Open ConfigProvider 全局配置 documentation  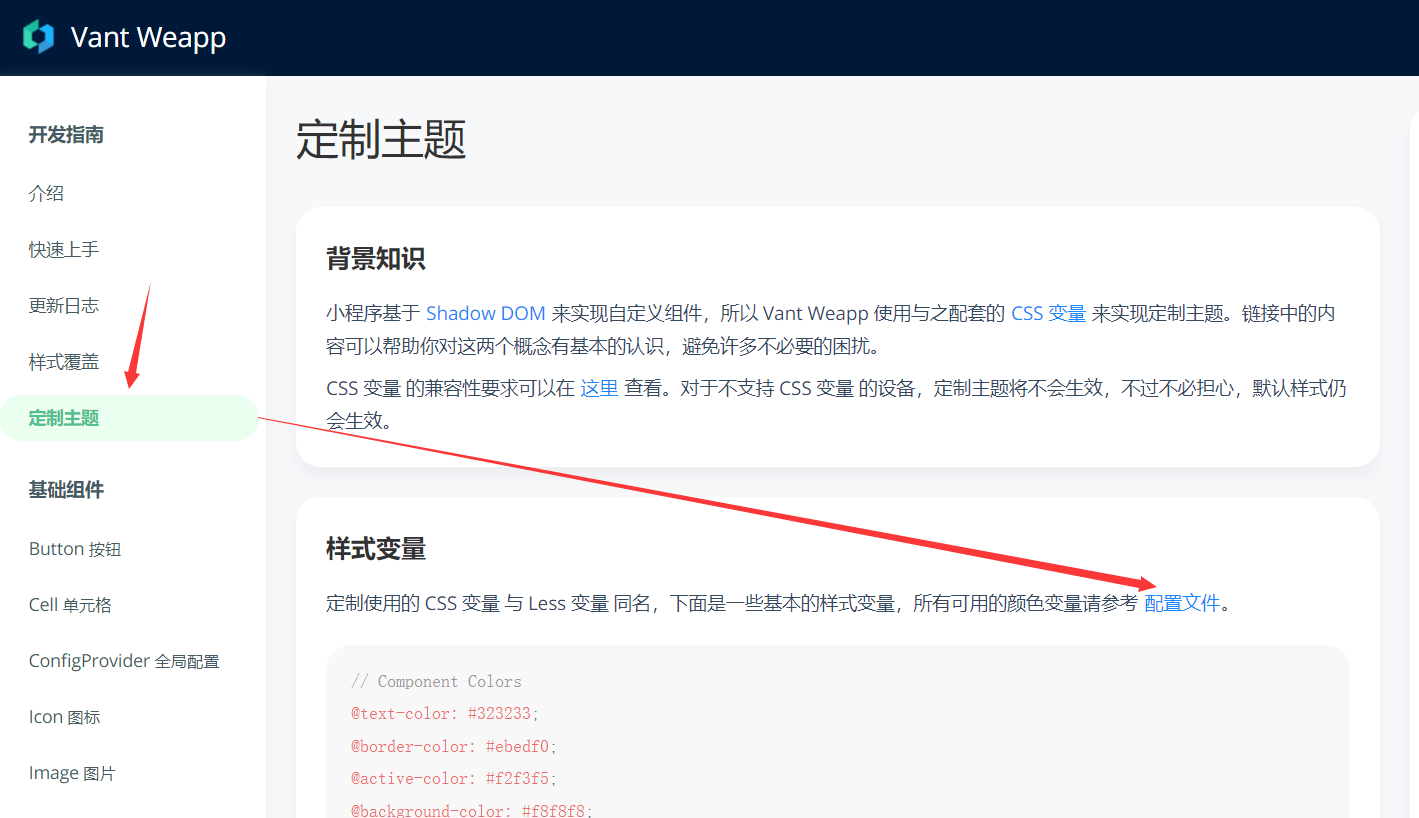pos(122,660)
